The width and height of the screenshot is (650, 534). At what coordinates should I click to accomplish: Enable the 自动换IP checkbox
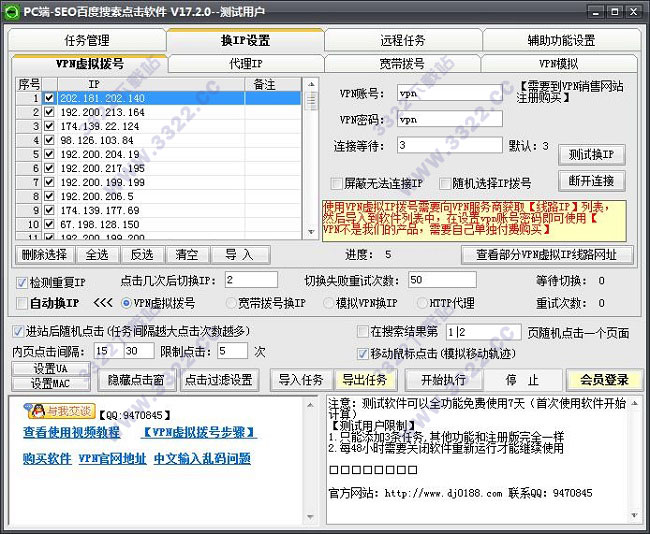[22, 303]
